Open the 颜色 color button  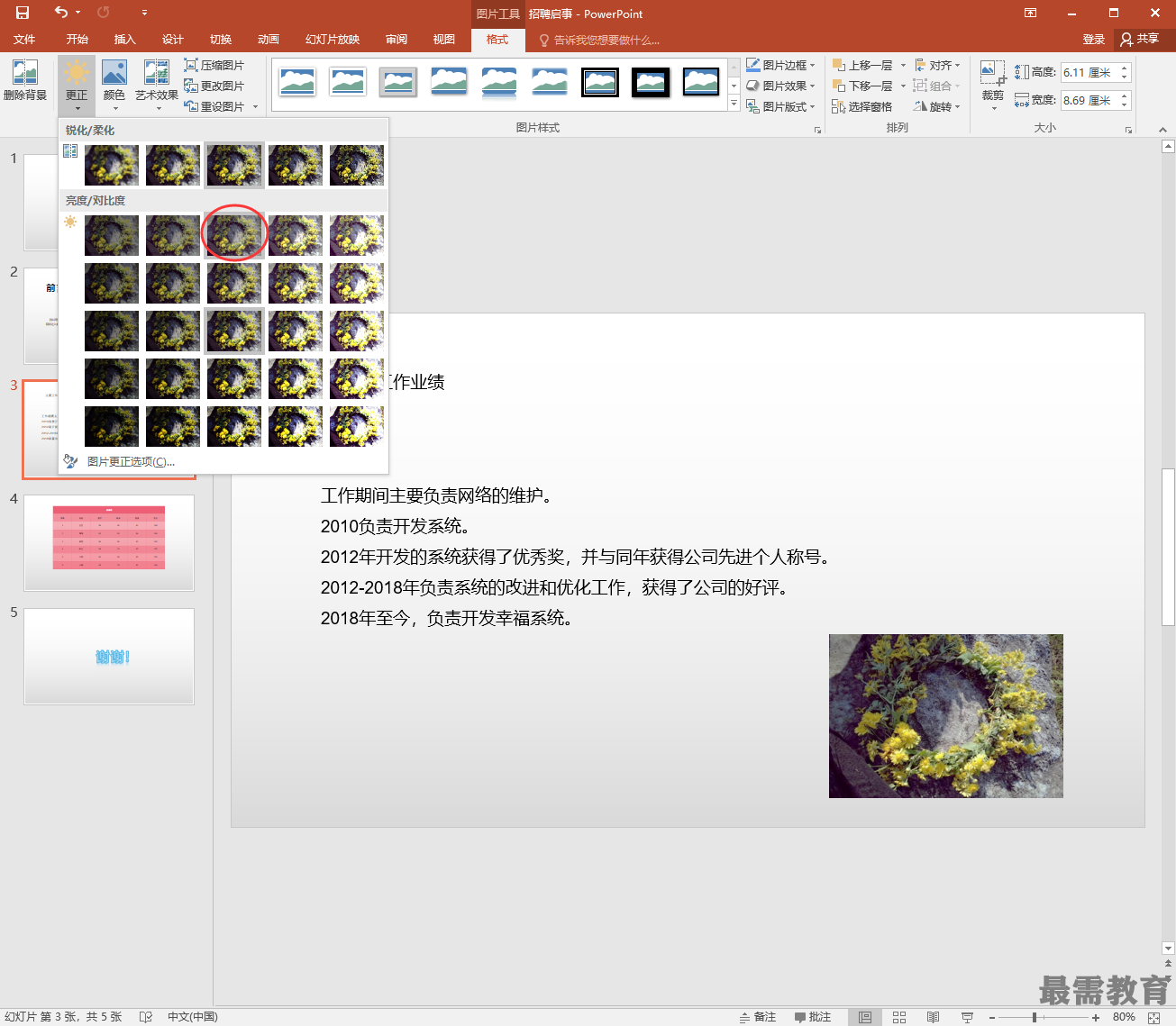tap(114, 84)
